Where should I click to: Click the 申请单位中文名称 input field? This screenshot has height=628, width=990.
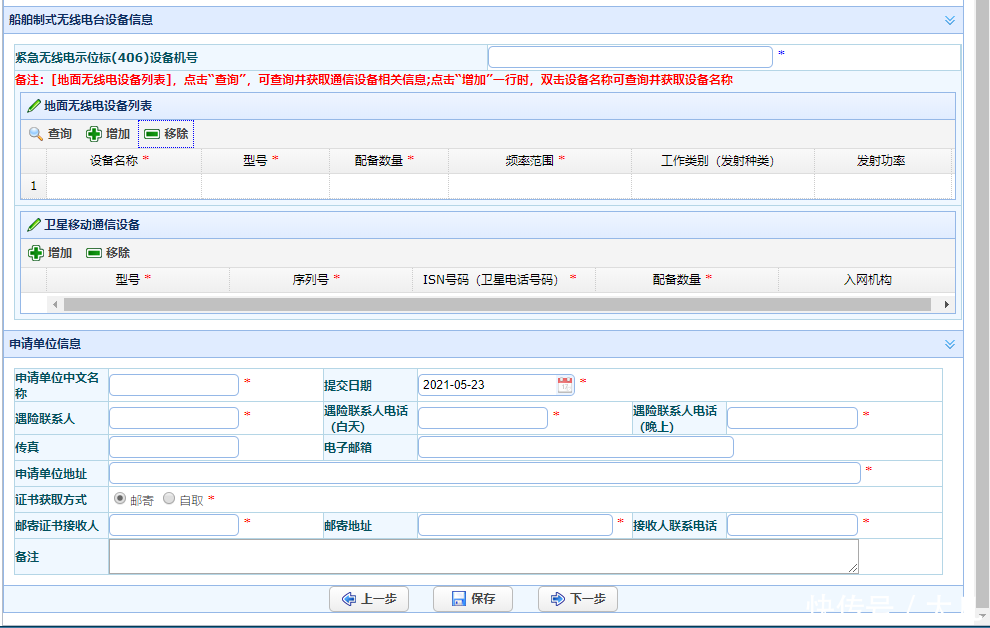coord(172,383)
